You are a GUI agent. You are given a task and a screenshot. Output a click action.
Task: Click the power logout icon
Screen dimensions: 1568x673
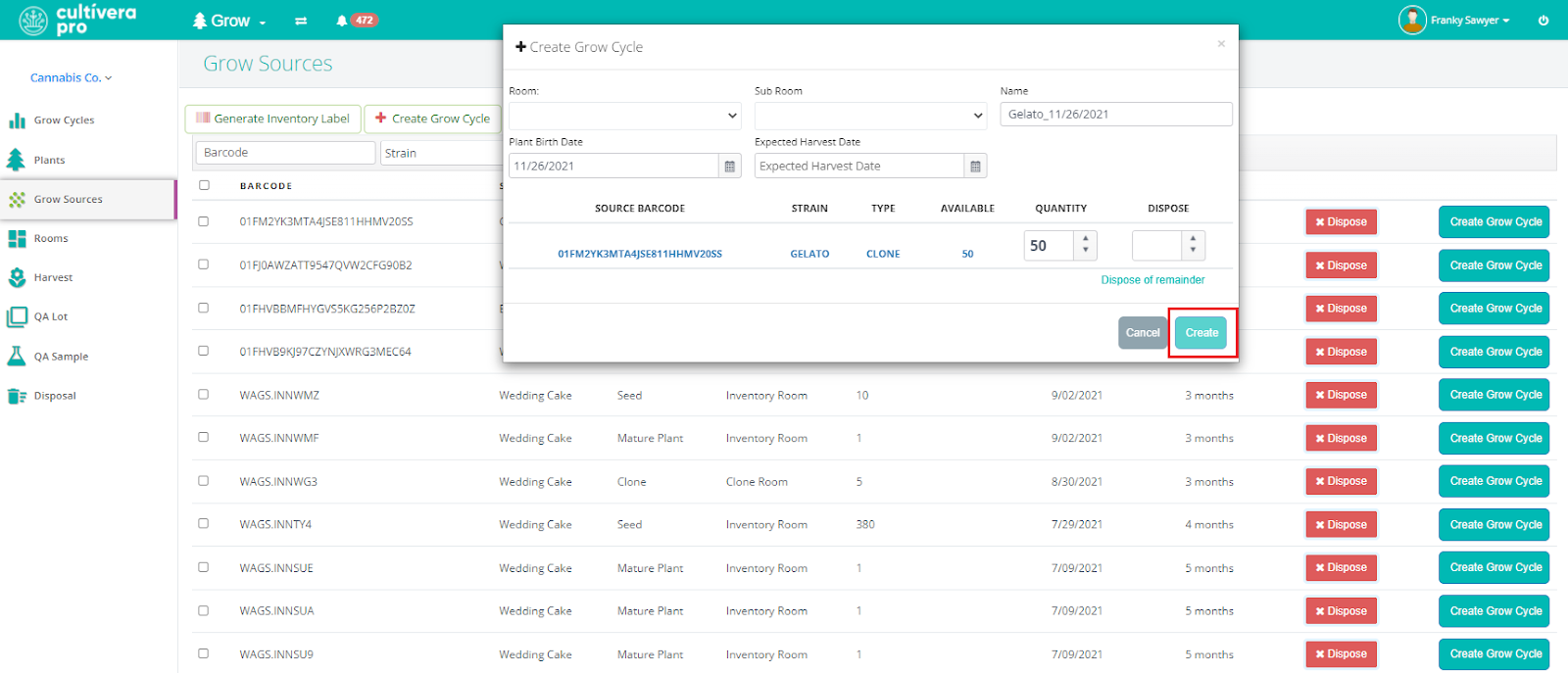click(x=1543, y=21)
